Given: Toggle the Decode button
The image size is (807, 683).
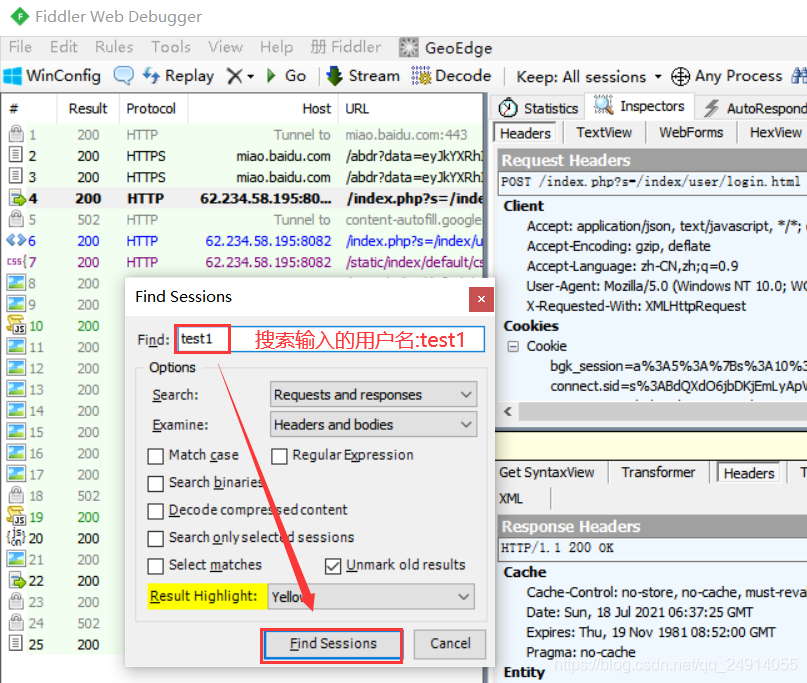Looking at the screenshot, I should pyautogui.click(x=451, y=76).
